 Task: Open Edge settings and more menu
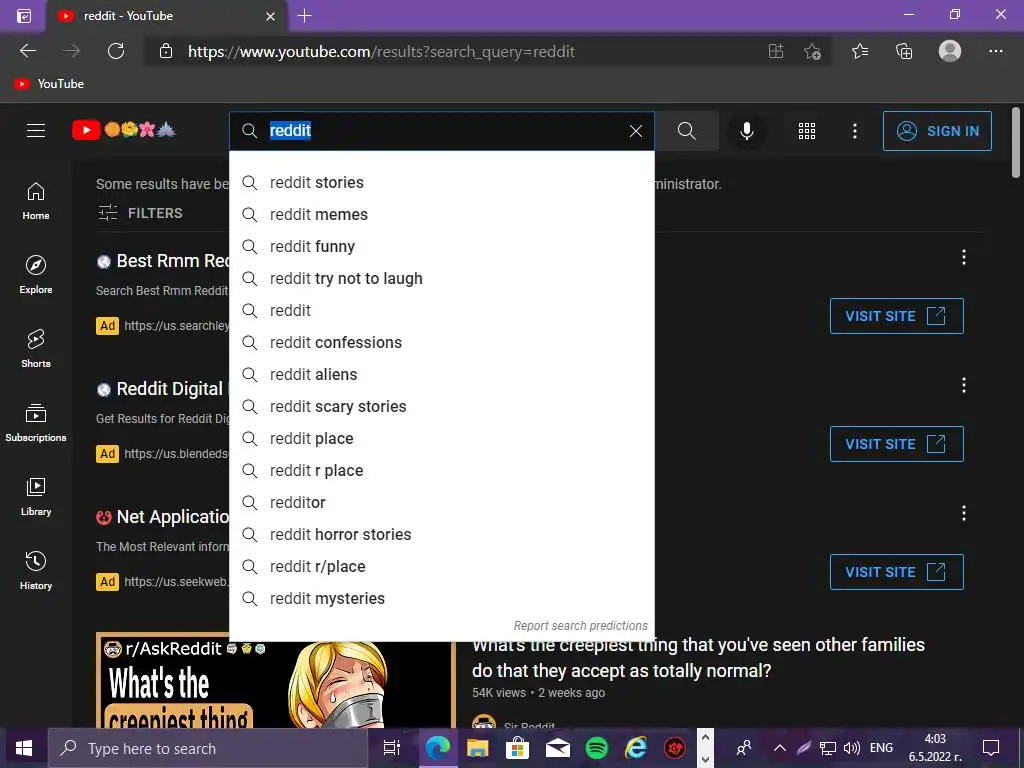point(995,51)
